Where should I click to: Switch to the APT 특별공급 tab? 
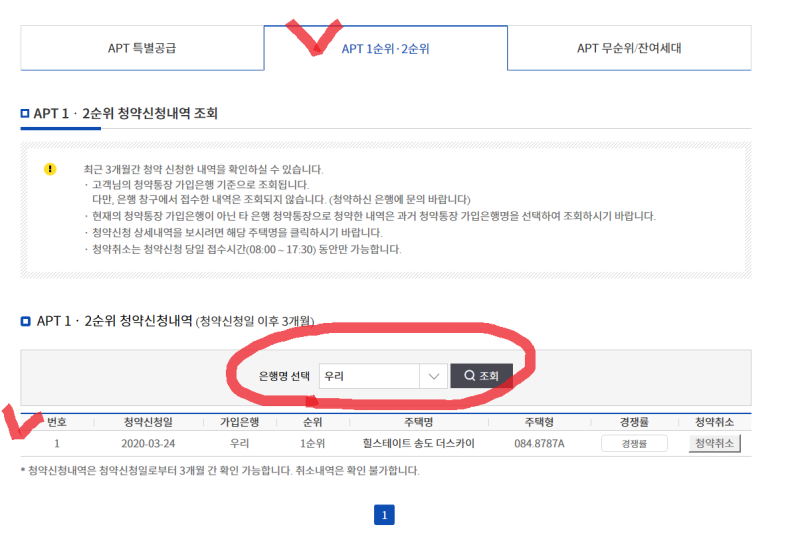142,48
